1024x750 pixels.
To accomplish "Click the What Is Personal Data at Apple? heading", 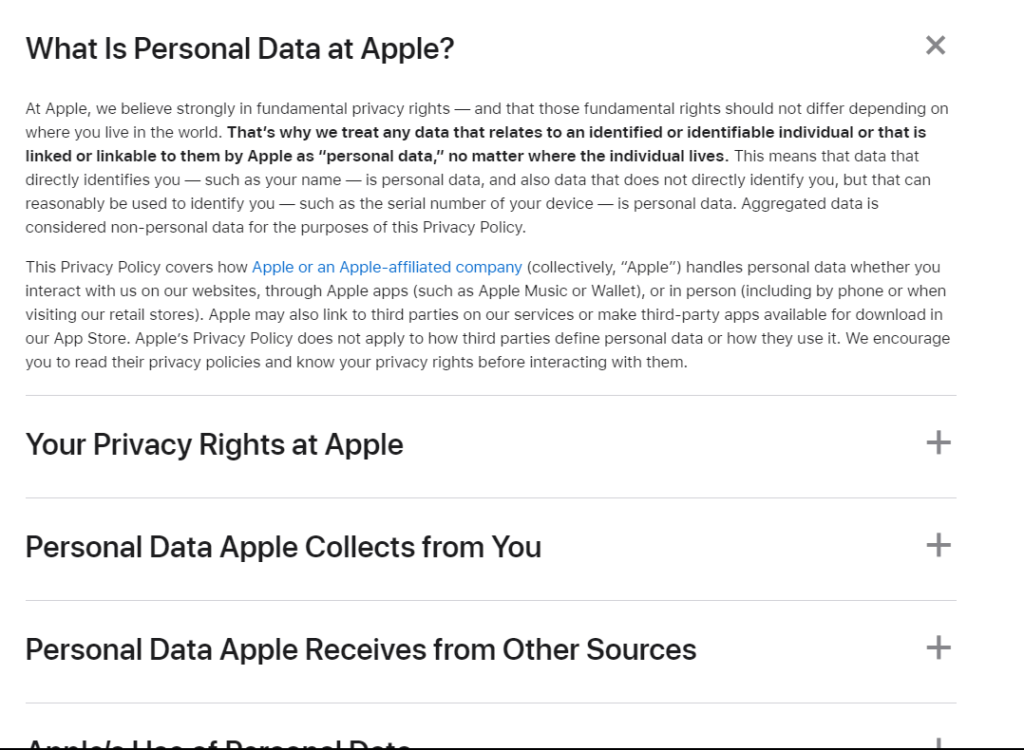I will tap(240, 48).
